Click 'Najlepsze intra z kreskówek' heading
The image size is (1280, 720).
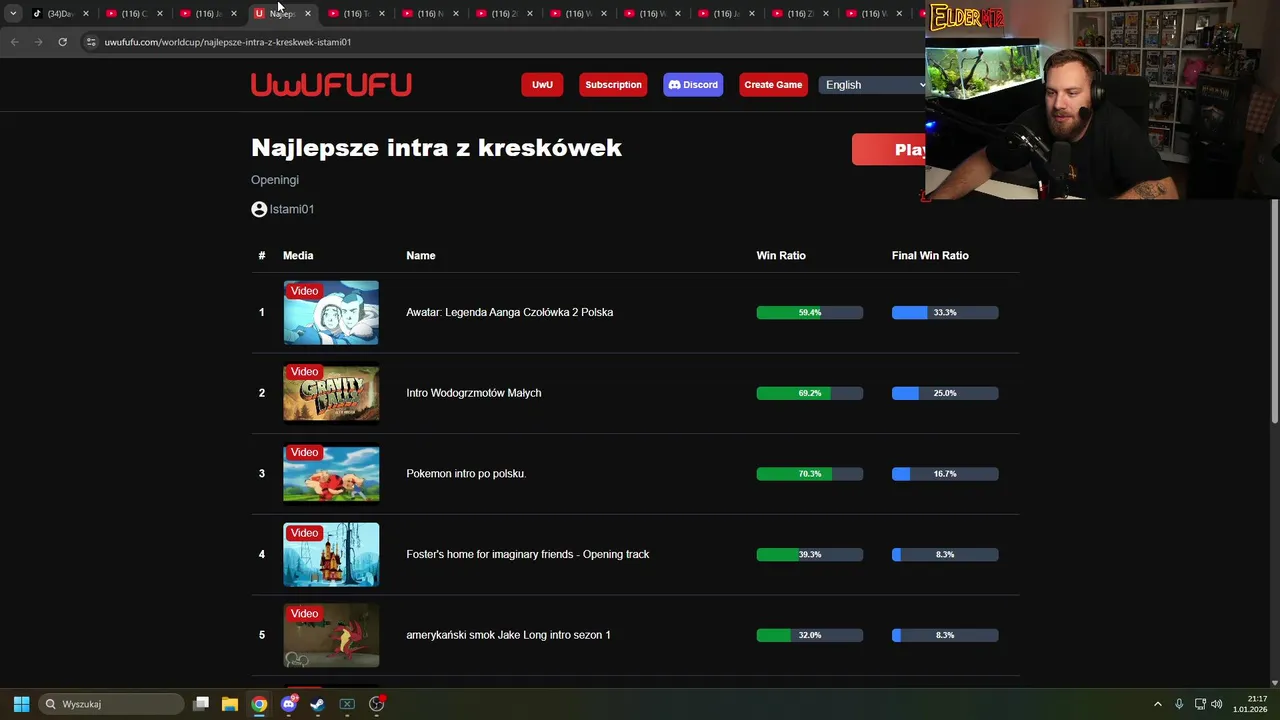point(436,148)
